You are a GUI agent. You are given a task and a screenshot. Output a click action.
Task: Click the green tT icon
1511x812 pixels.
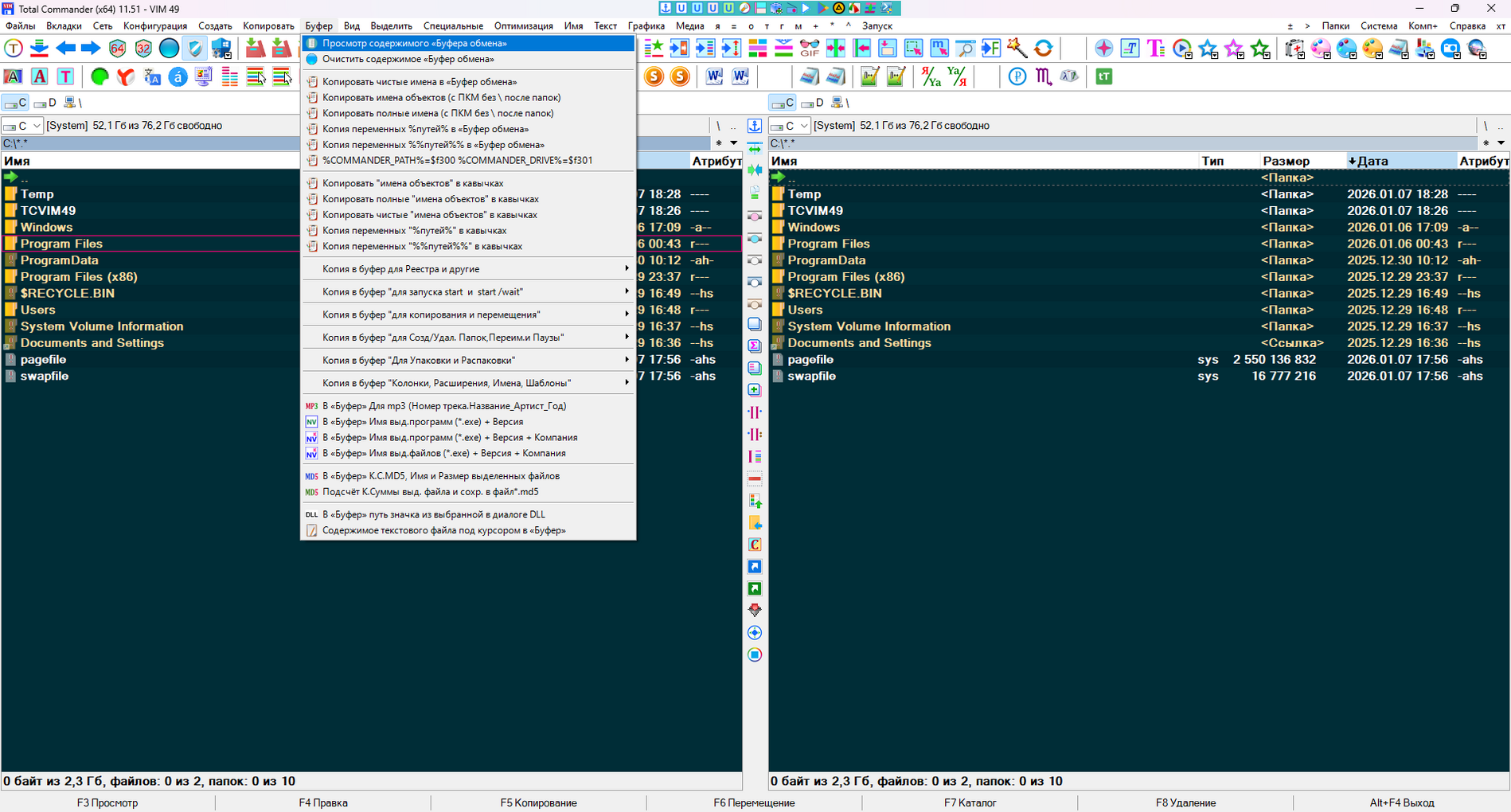pyautogui.click(x=1103, y=77)
